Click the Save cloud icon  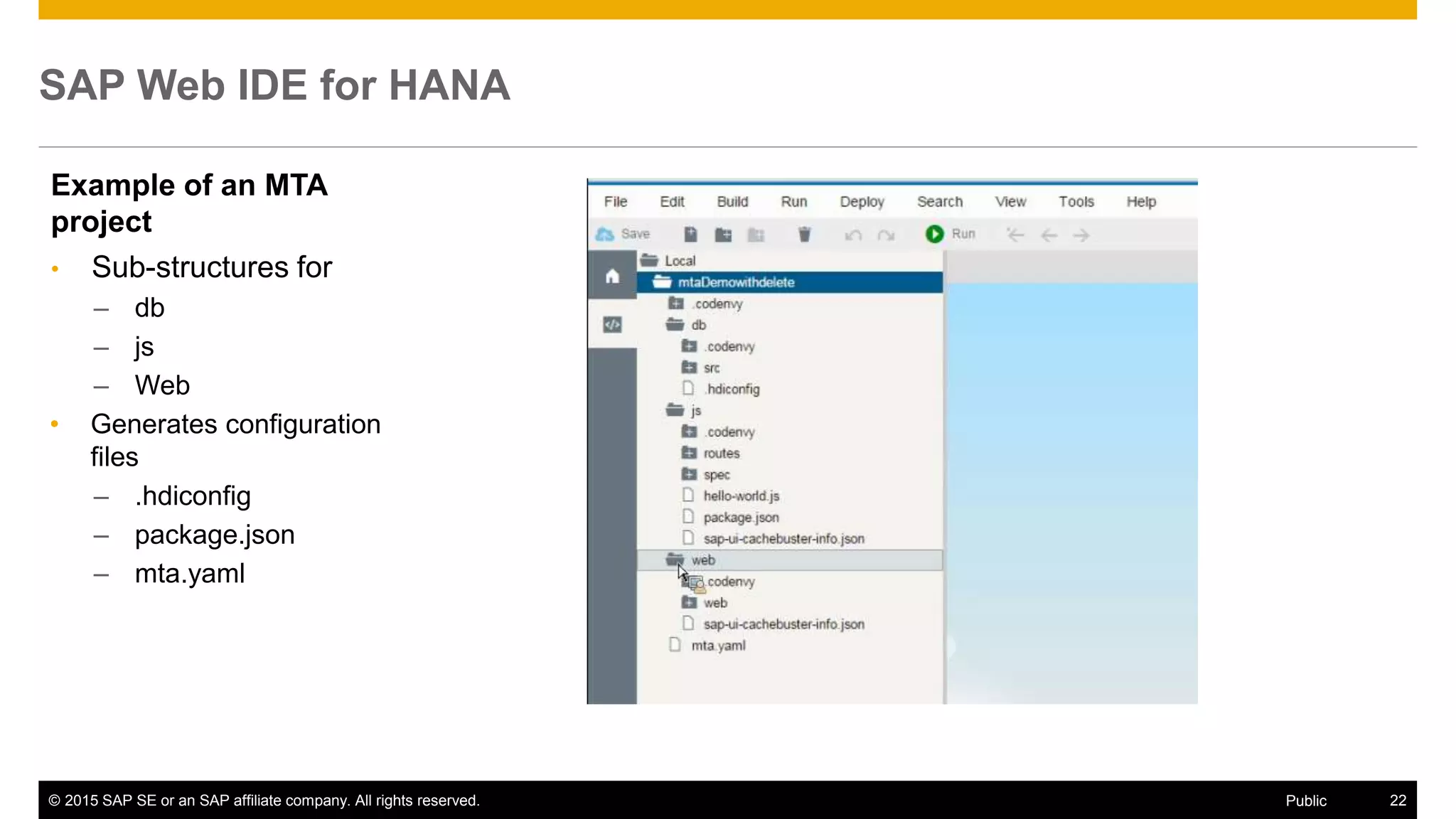(x=604, y=234)
